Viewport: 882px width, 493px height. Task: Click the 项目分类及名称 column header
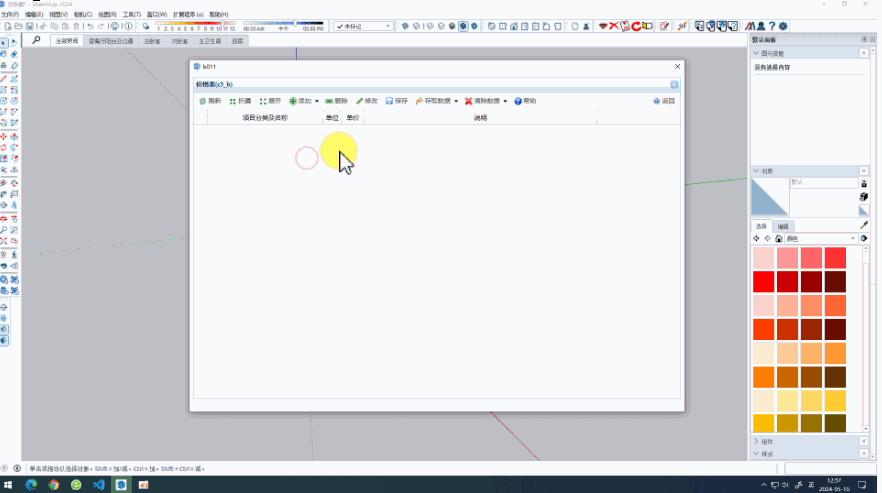[x=264, y=118]
